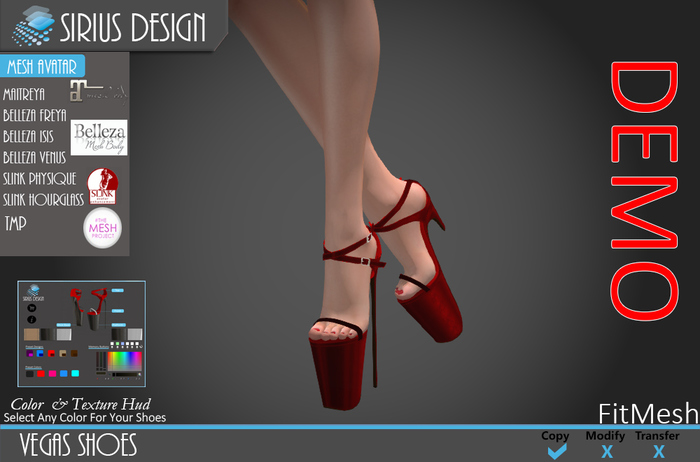Screen dimensions: 700x462
Task: Pick the beige Preset Designs swatch
Action: [63, 354]
